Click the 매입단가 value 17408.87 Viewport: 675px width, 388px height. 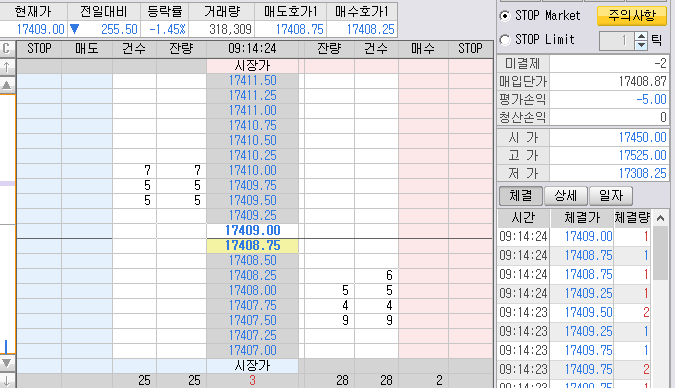(x=643, y=81)
